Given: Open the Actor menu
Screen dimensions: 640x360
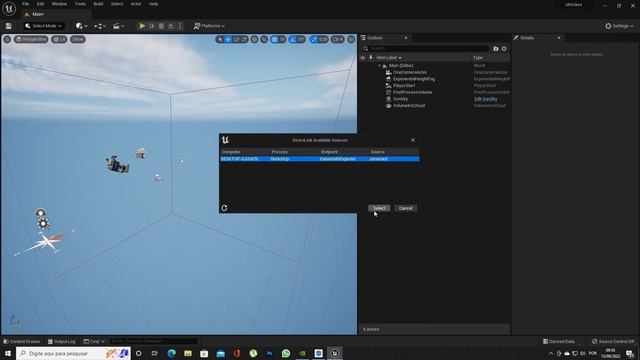Looking at the screenshot, I should (x=136, y=4).
